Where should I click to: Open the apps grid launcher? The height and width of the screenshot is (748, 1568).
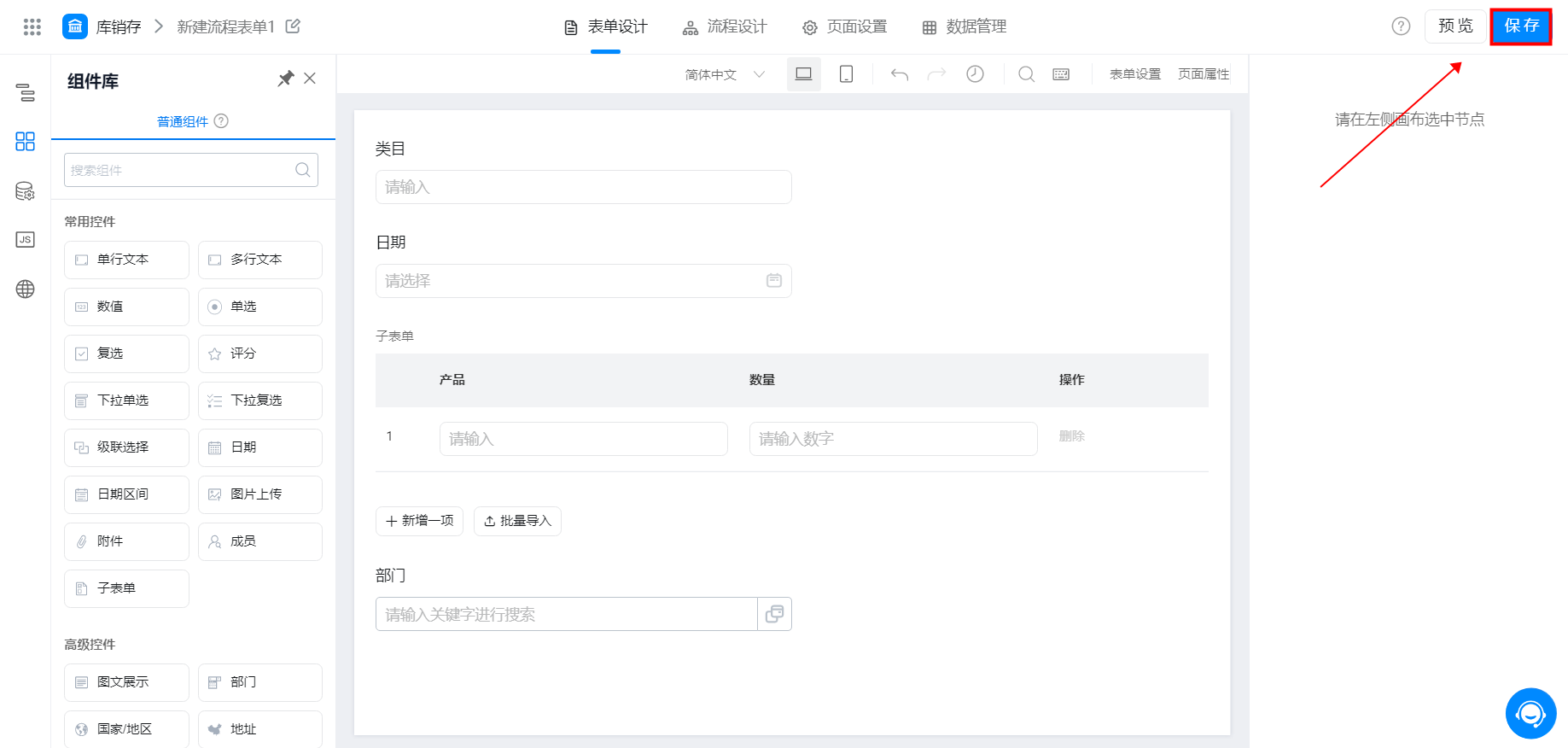pos(32,26)
